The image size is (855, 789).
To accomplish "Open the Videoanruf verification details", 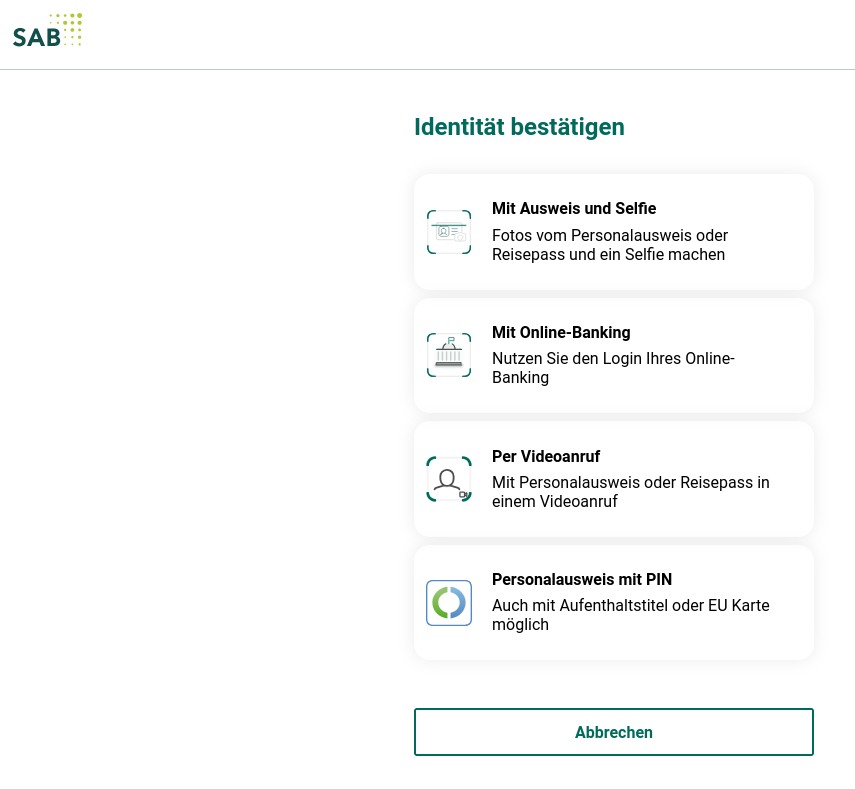I will pos(614,478).
